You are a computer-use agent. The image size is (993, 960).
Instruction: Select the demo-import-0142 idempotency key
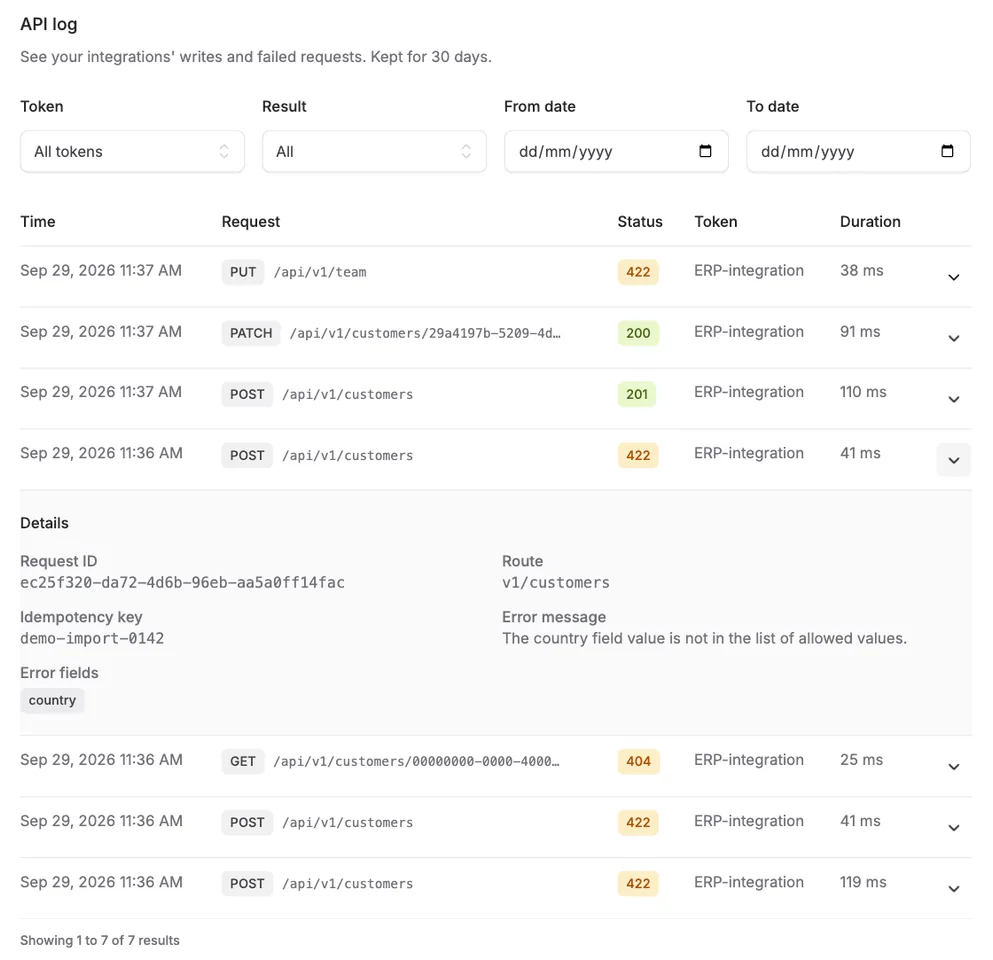(92, 638)
